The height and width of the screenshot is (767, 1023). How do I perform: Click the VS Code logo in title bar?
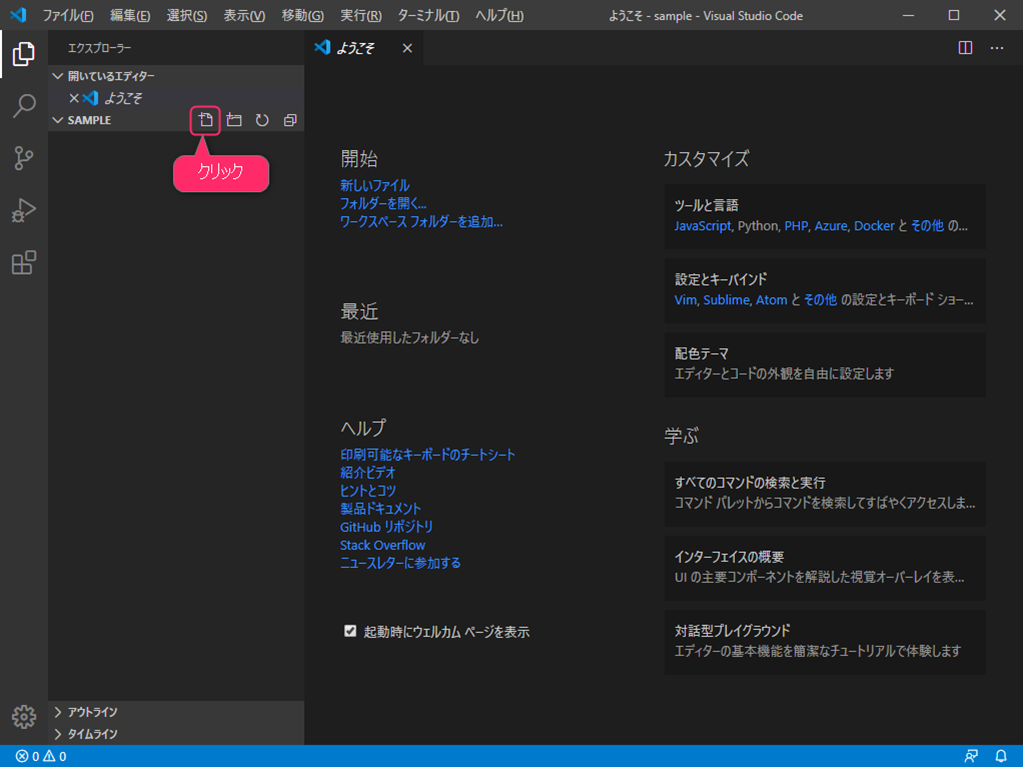click(x=18, y=15)
